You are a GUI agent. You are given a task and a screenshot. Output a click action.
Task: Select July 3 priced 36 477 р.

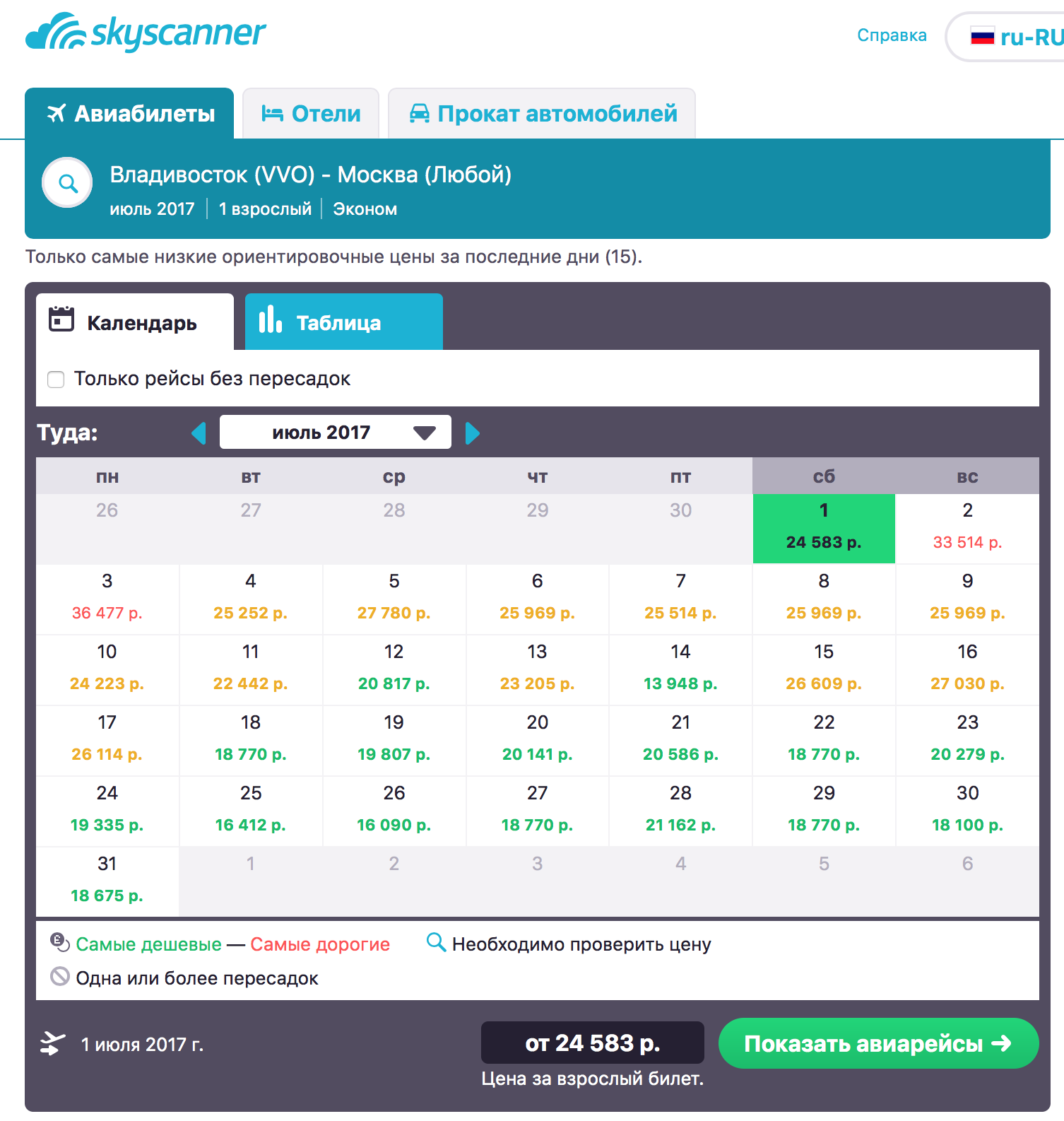[107, 599]
